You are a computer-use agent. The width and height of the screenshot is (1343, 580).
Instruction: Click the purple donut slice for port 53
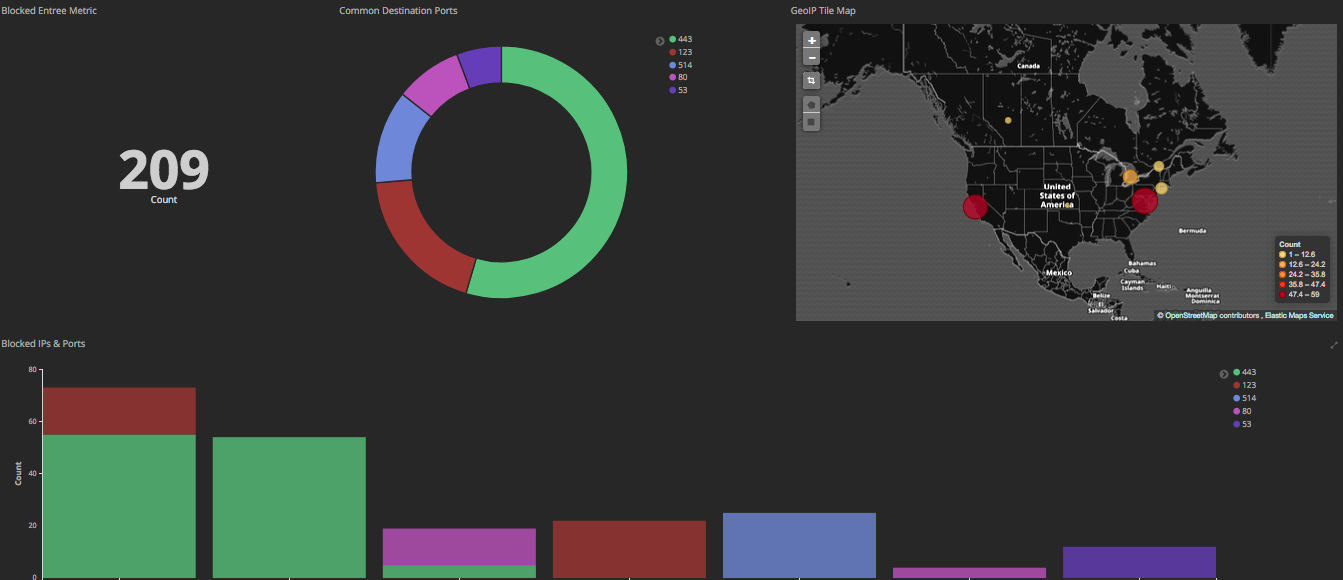[481, 64]
